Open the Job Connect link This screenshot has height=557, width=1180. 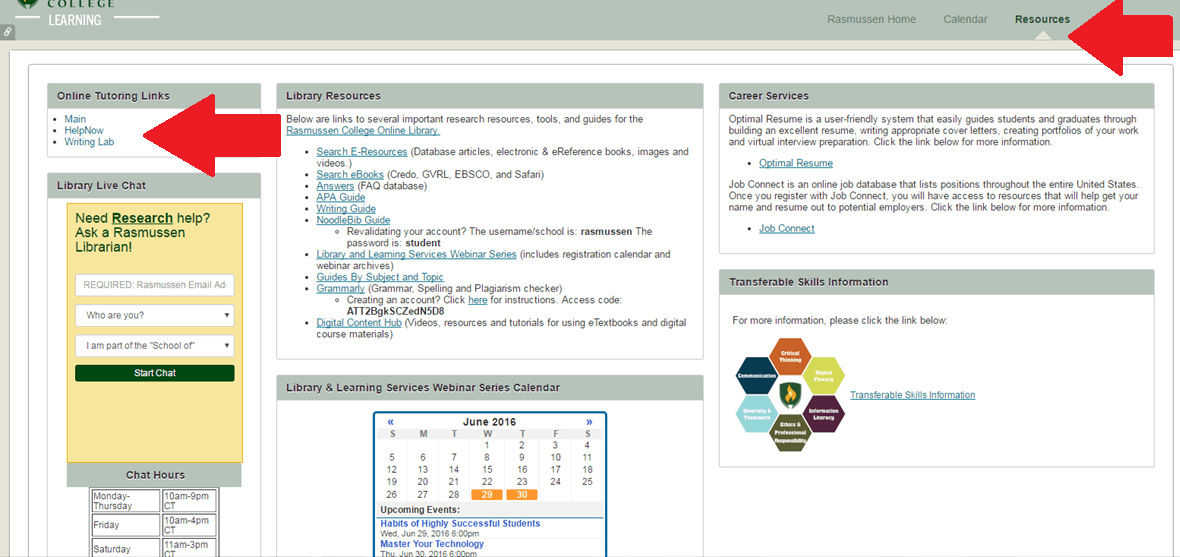point(786,229)
